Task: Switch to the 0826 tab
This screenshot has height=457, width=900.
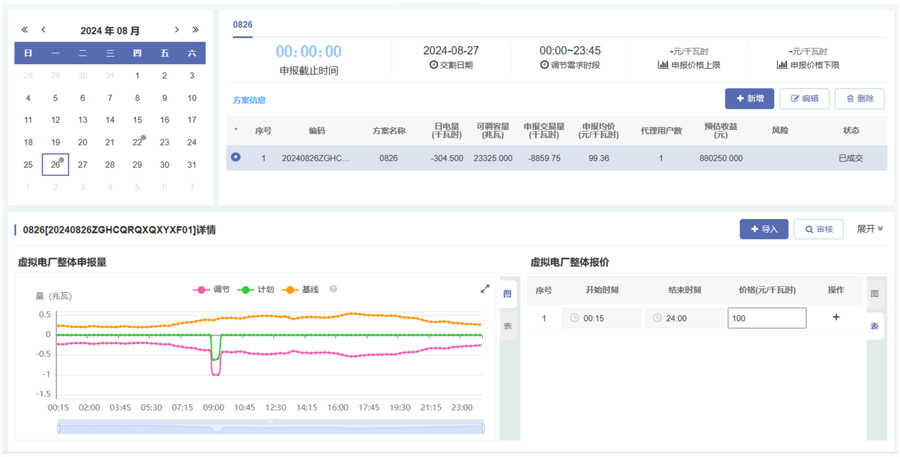Action: [243, 24]
